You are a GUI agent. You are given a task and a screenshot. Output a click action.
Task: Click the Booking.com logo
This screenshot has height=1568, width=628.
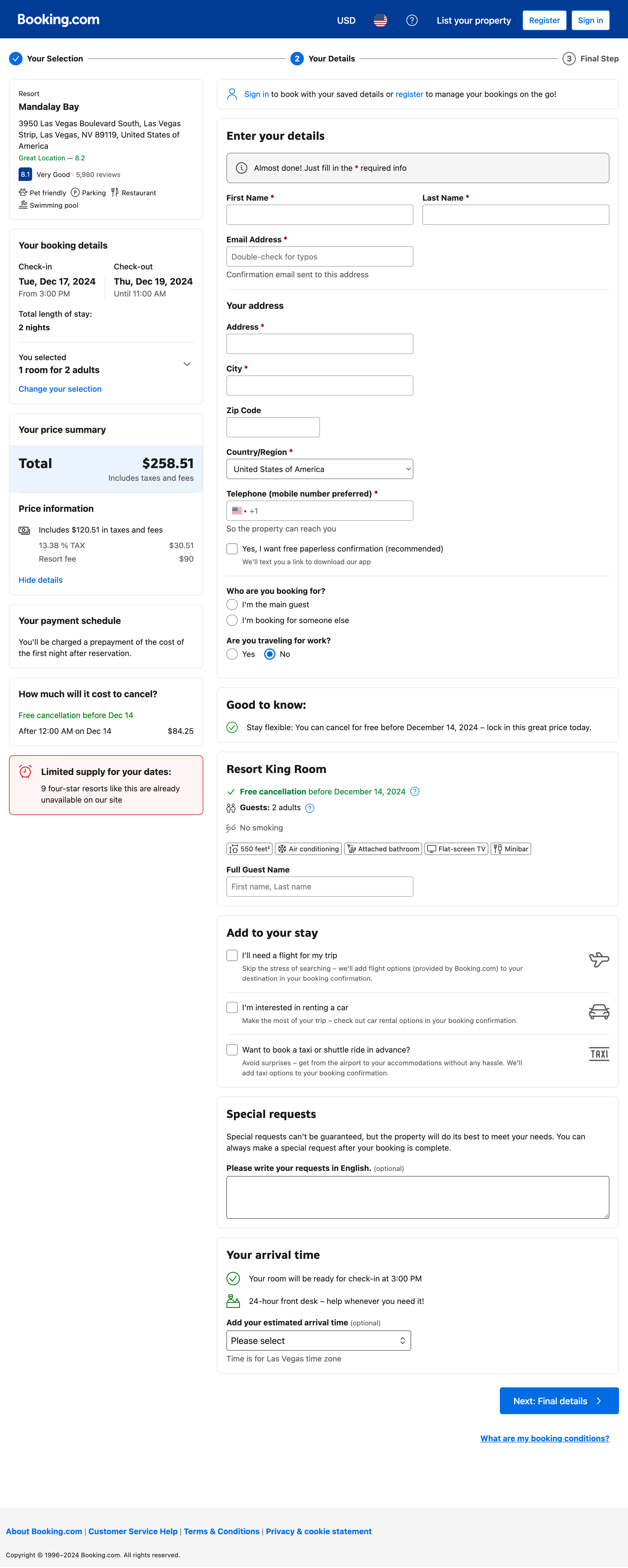(x=57, y=19)
